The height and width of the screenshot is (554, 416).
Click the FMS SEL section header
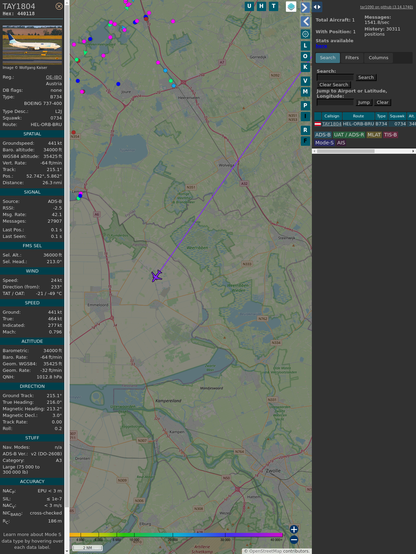(x=32, y=246)
